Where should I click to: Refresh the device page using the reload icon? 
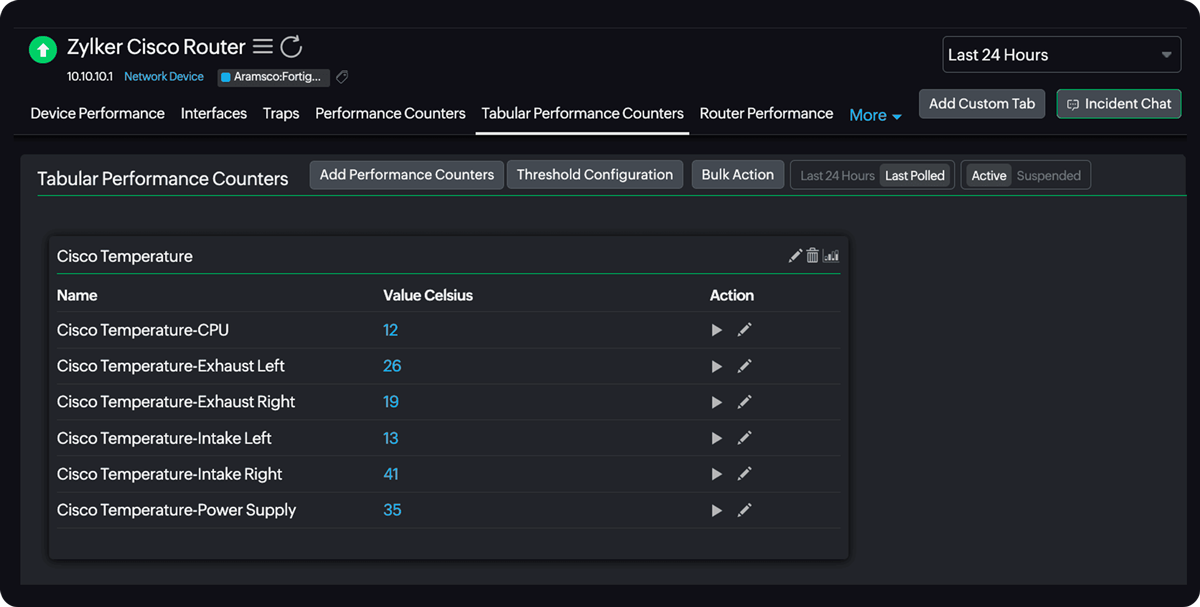click(290, 45)
